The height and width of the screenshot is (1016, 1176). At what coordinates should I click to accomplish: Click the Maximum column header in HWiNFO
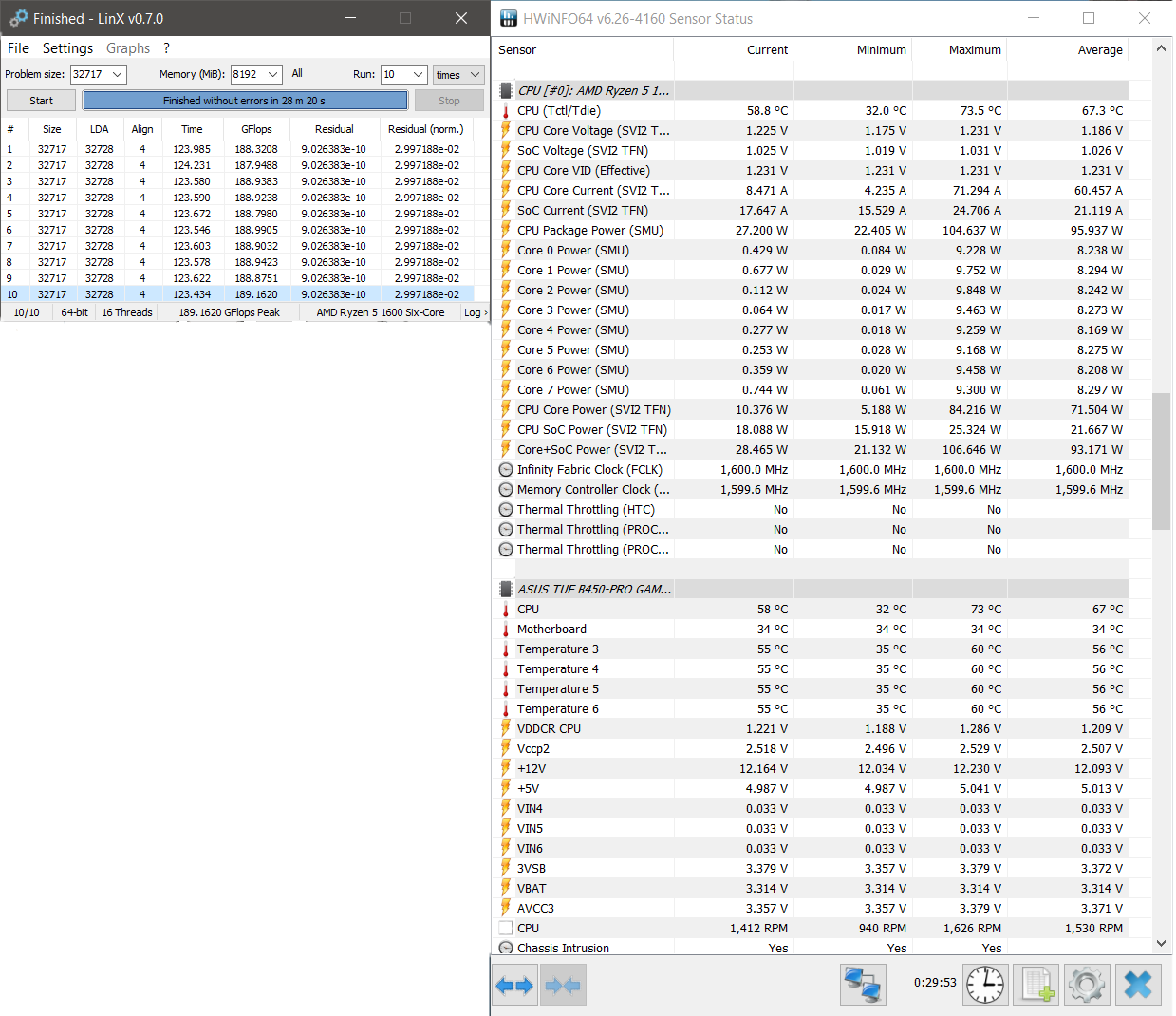point(975,50)
